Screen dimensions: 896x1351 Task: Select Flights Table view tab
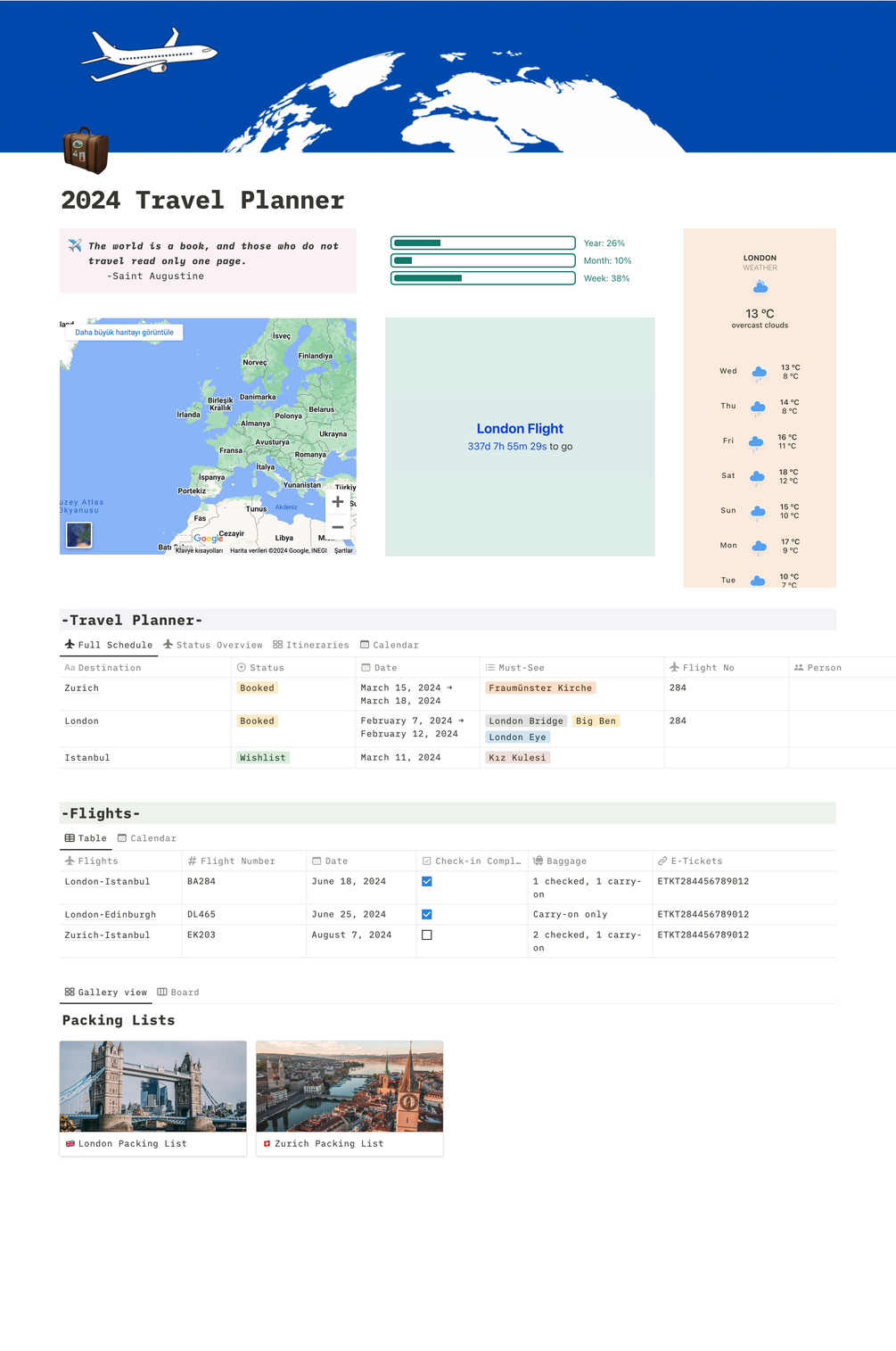pyautogui.click(x=86, y=838)
